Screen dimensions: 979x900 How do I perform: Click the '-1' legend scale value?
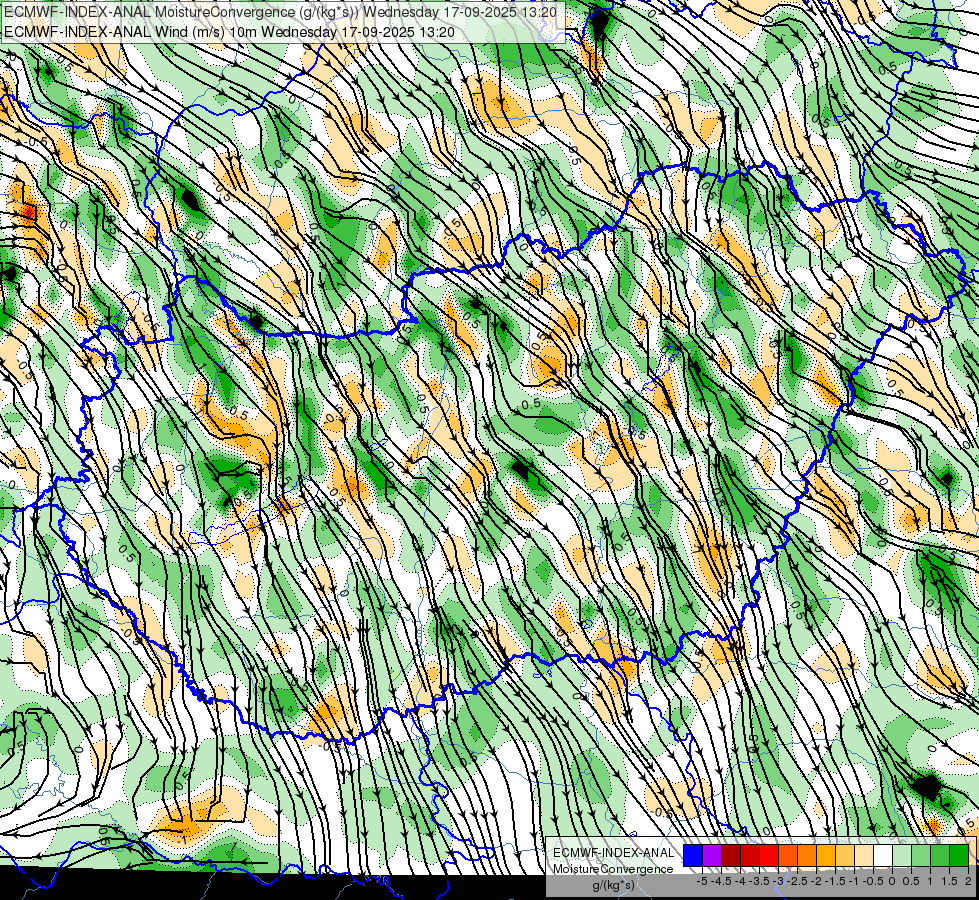pyautogui.click(x=854, y=881)
